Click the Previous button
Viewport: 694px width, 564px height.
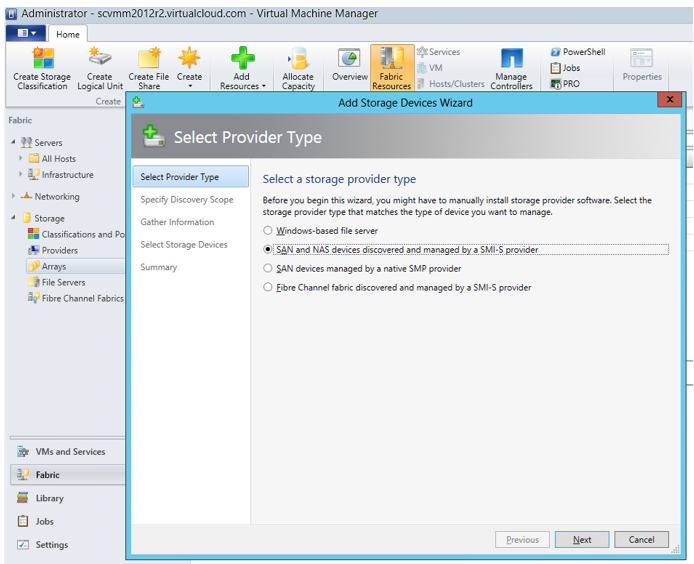522,540
